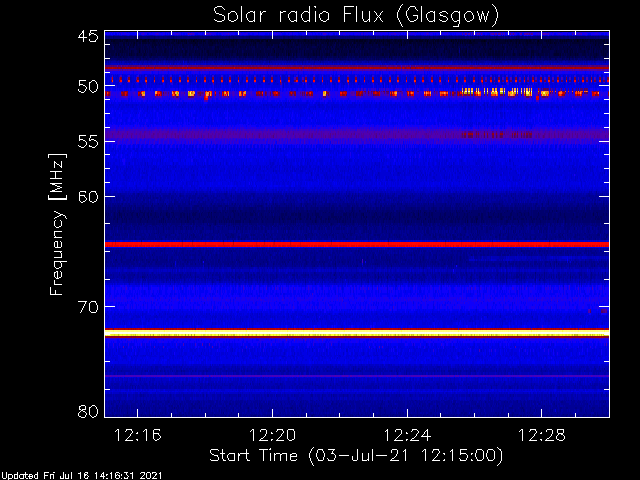Click the 12:24 time axis label
The height and width of the screenshot is (480, 640).
point(407,435)
